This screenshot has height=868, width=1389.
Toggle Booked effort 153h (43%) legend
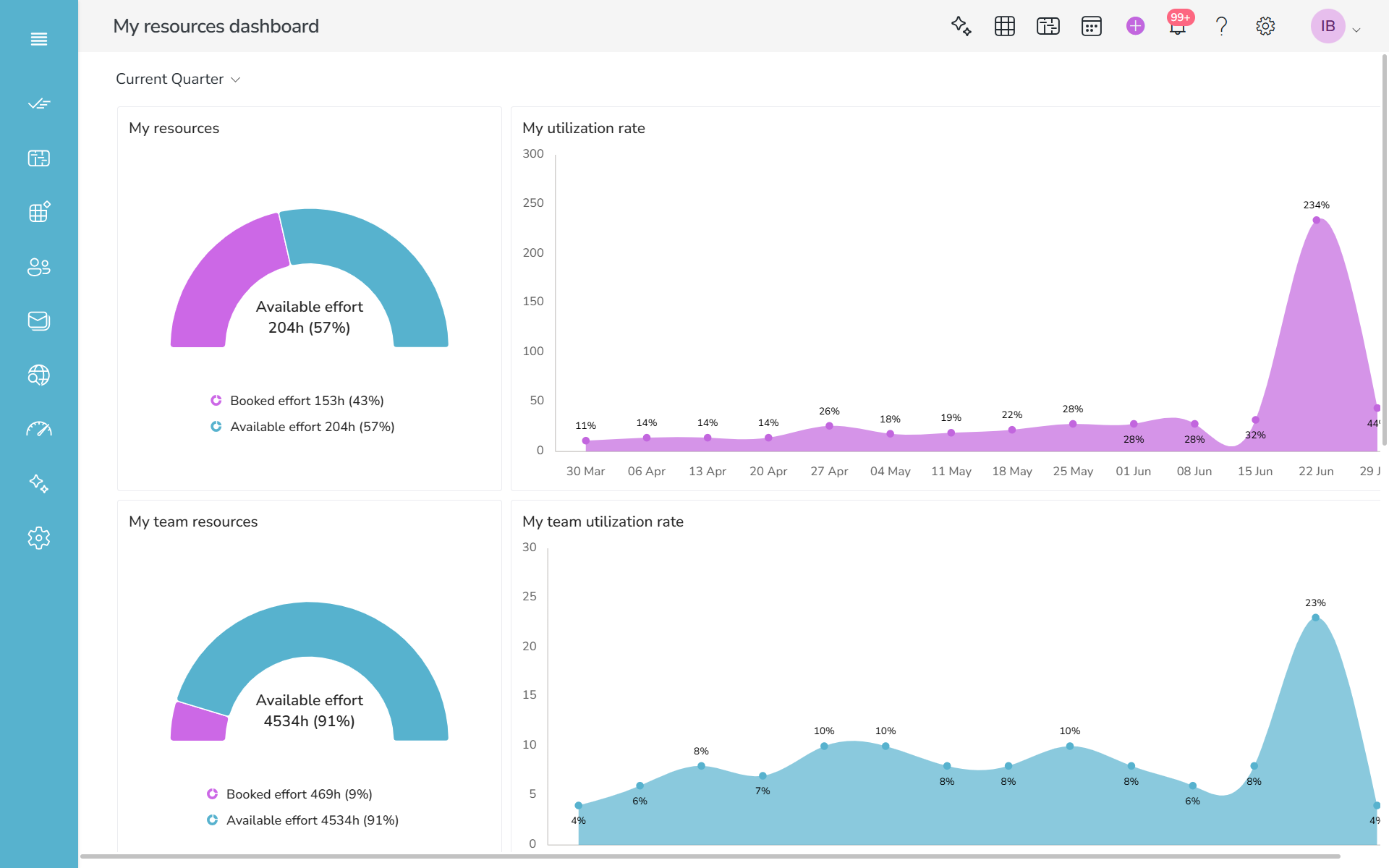click(x=297, y=401)
